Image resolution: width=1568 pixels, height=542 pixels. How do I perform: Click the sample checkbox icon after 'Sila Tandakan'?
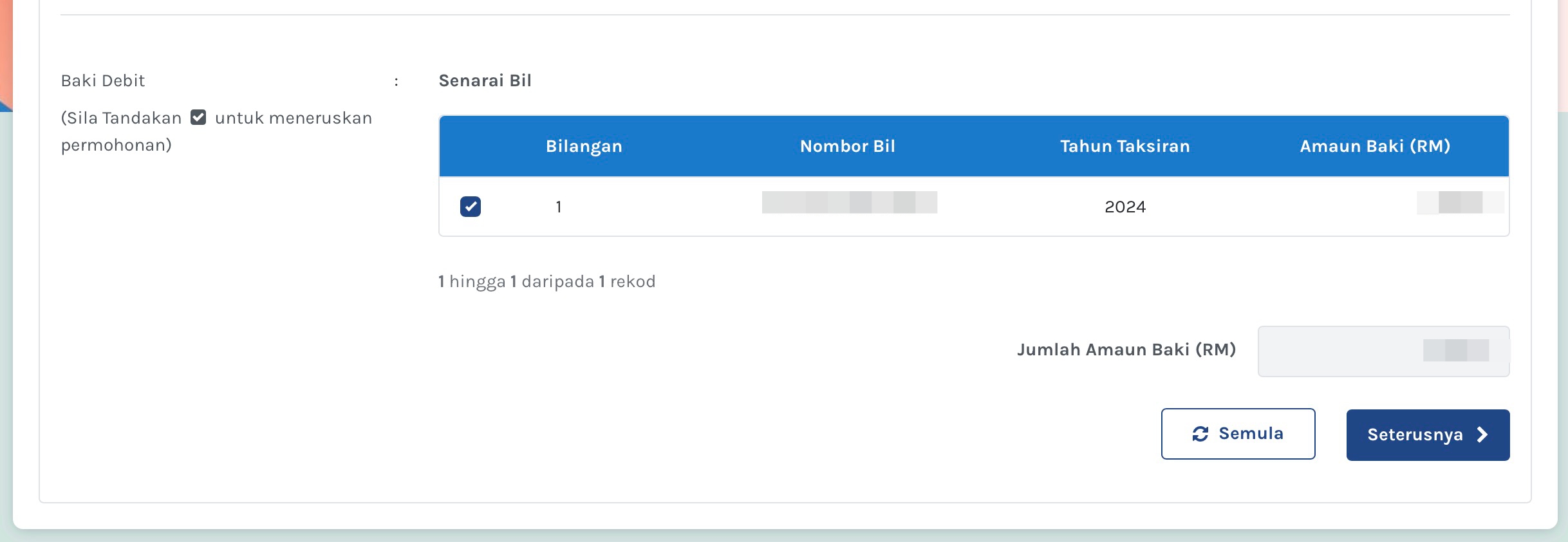[x=198, y=117]
